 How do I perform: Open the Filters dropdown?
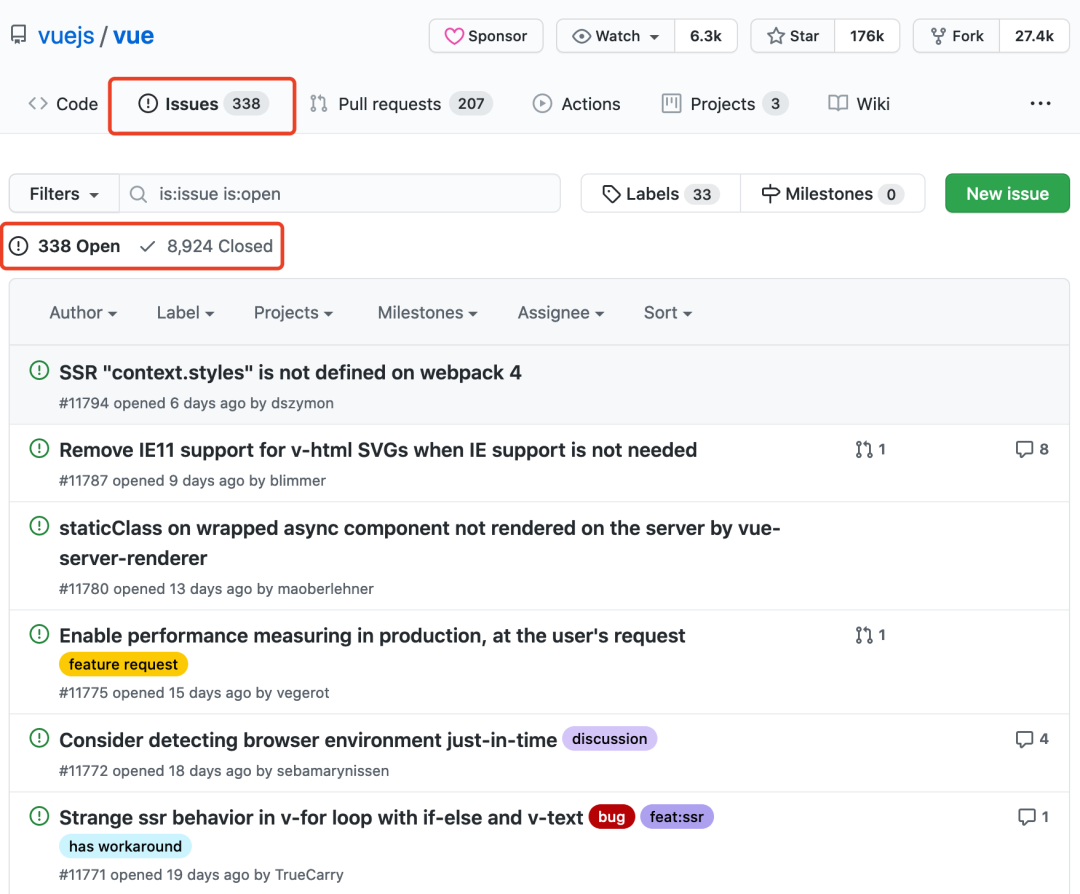[64, 194]
